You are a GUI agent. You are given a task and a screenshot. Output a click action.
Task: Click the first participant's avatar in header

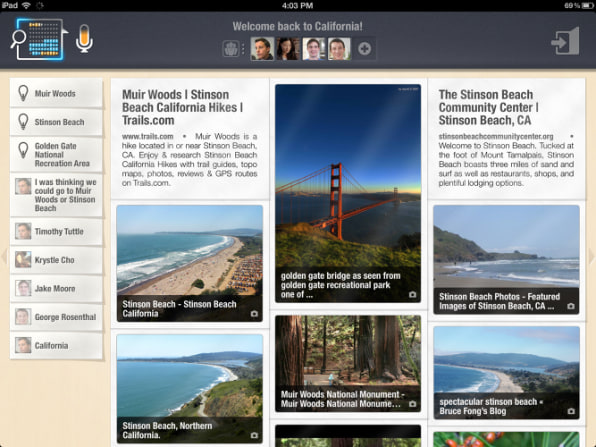pyautogui.click(x=262, y=49)
